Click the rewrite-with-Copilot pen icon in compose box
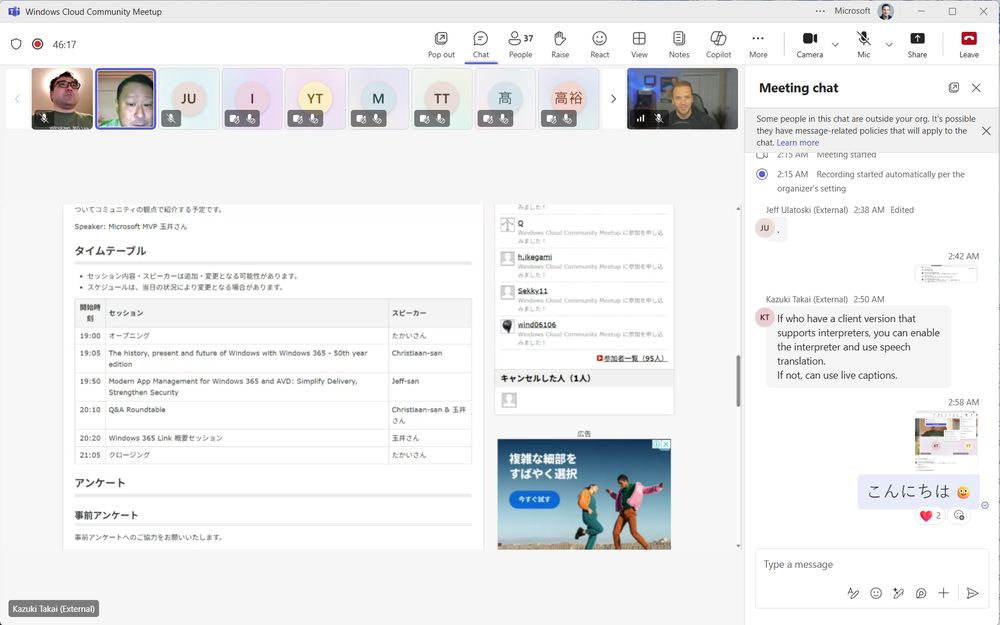Viewport: 1000px width, 625px height. (898, 593)
